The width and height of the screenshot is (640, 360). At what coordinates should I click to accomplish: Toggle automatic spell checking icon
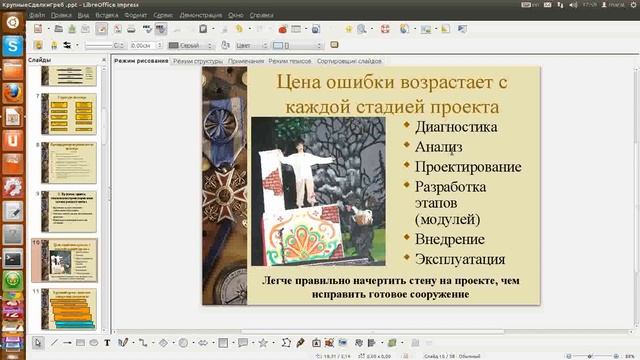pos(161,29)
